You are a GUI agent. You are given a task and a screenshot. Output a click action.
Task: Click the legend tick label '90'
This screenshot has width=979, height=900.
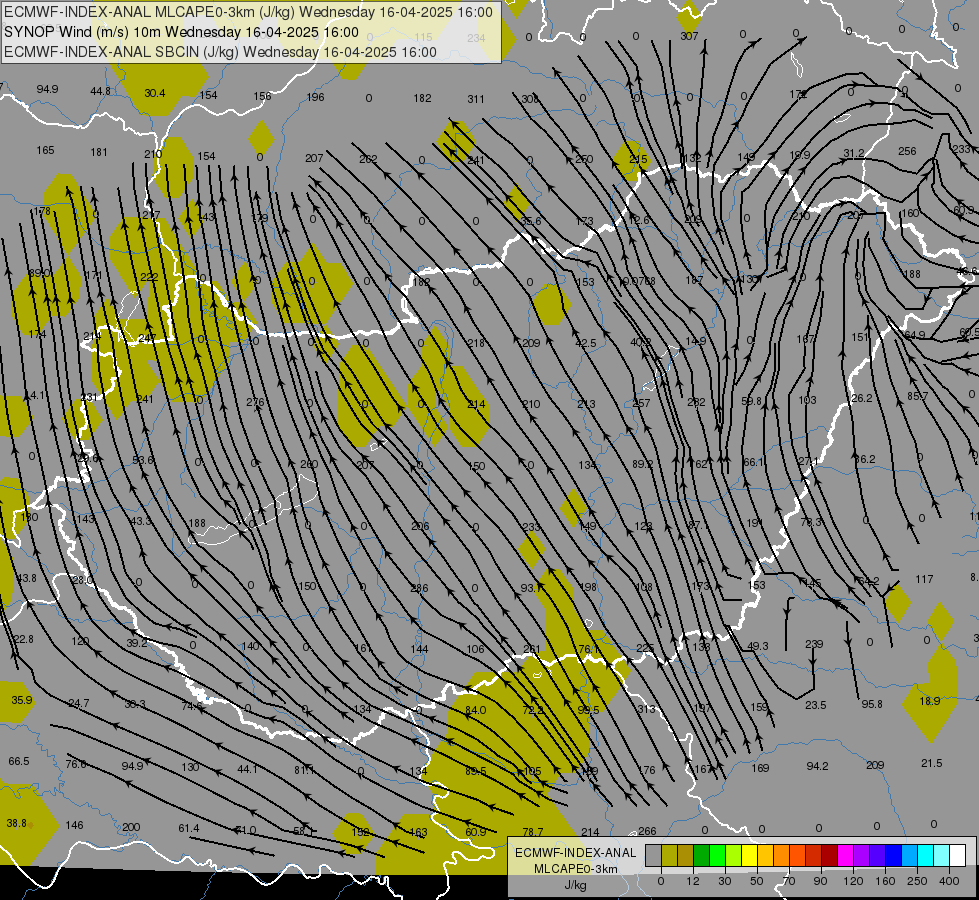coord(820,881)
